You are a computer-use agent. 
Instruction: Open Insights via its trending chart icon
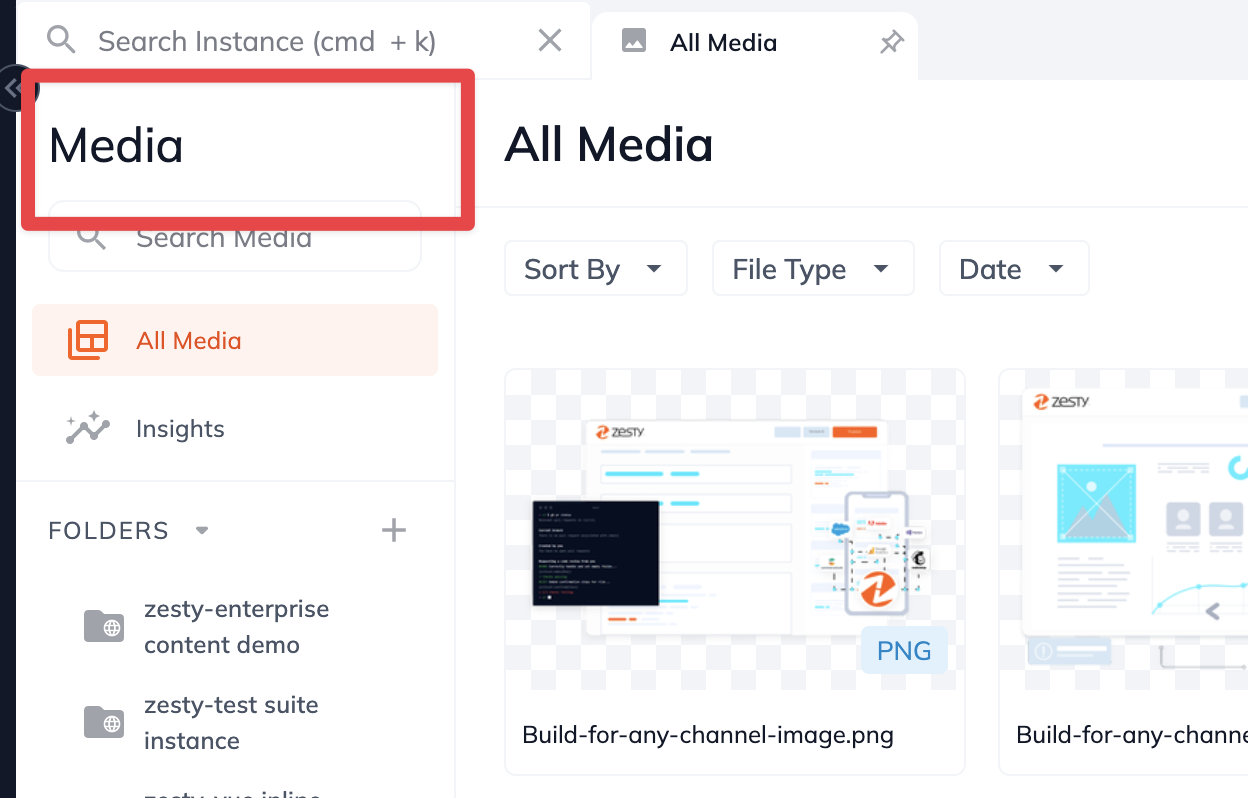tap(87, 428)
